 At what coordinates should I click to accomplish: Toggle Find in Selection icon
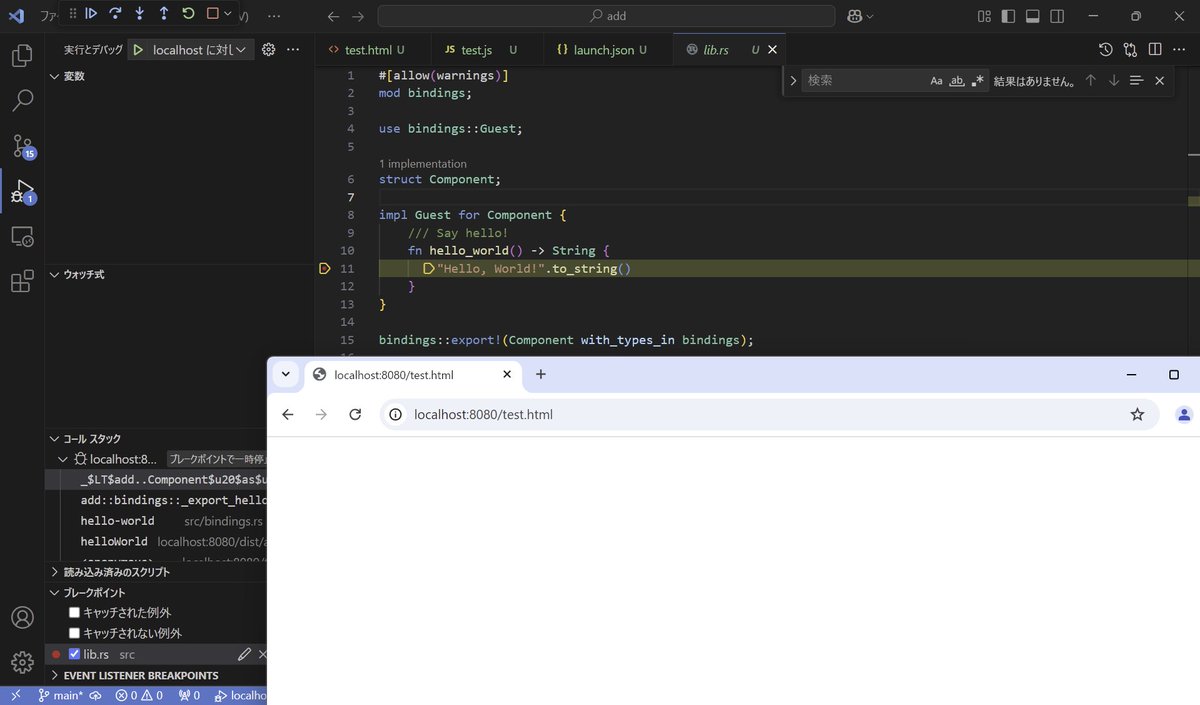click(1136, 81)
